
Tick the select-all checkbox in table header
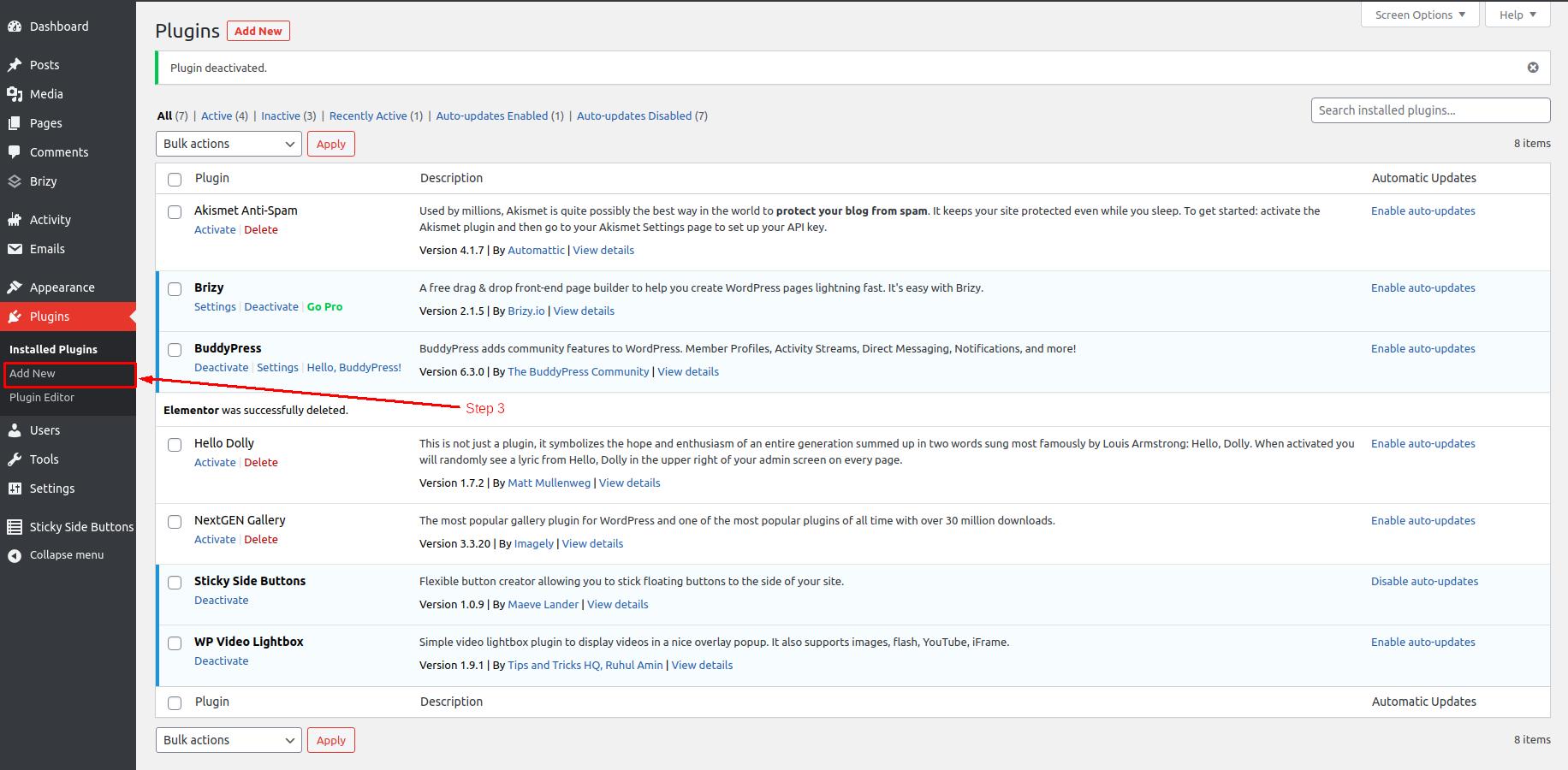(x=175, y=179)
